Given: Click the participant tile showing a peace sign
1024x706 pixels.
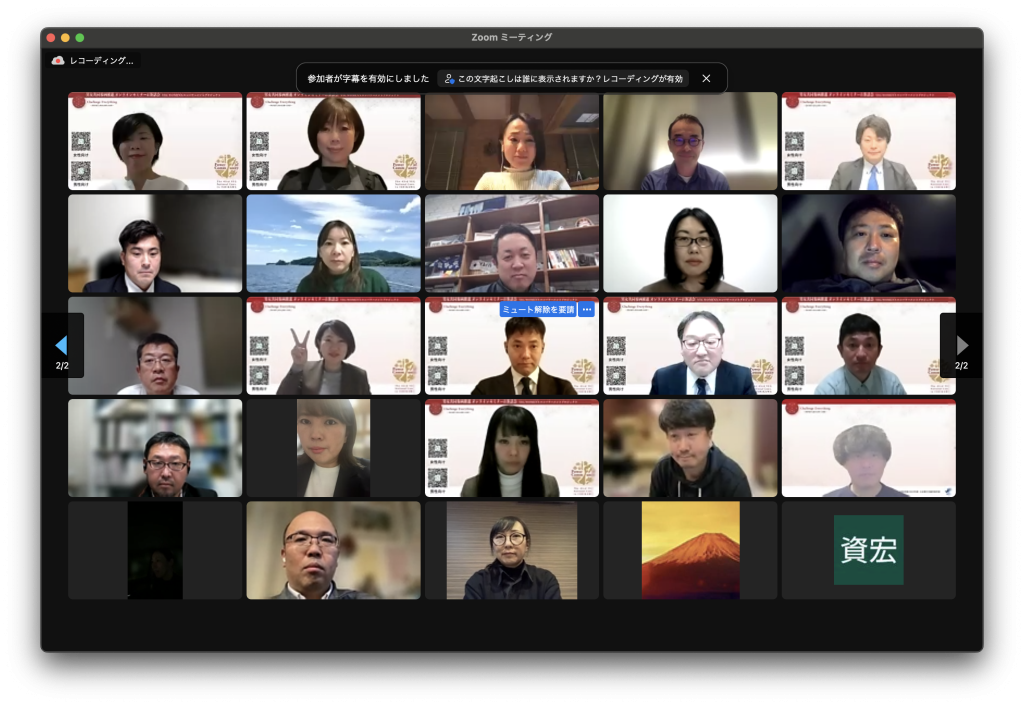Looking at the screenshot, I should click(333, 346).
